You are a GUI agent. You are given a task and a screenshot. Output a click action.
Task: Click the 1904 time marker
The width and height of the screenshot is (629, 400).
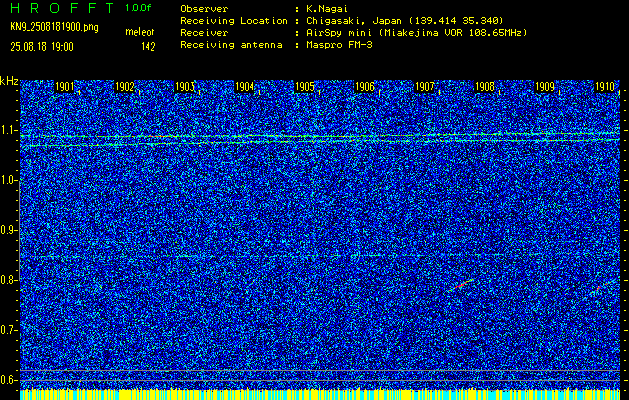[x=244, y=87]
